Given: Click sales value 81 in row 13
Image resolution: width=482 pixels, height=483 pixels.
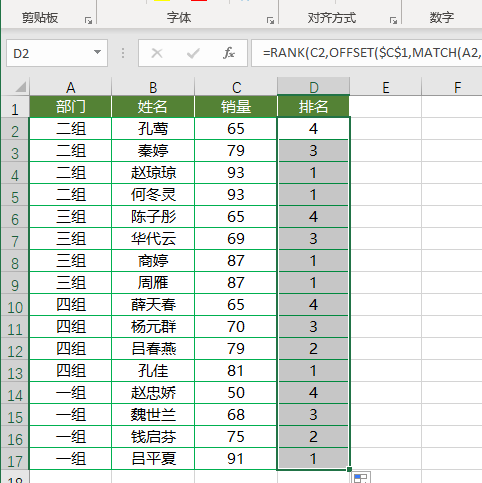Looking at the screenshot, I should pos(236,371).
